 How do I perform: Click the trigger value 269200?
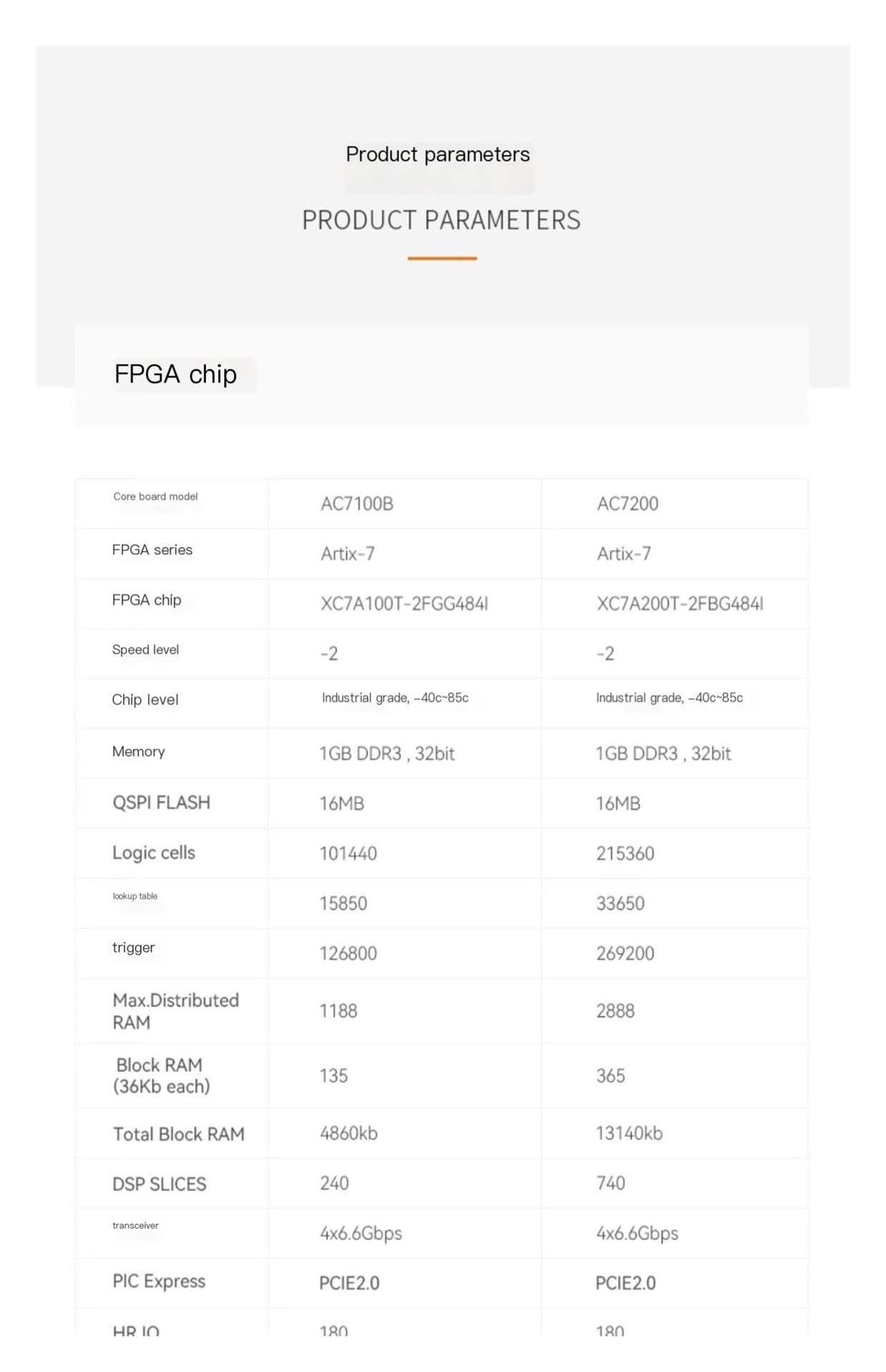[x=625, y=953]
